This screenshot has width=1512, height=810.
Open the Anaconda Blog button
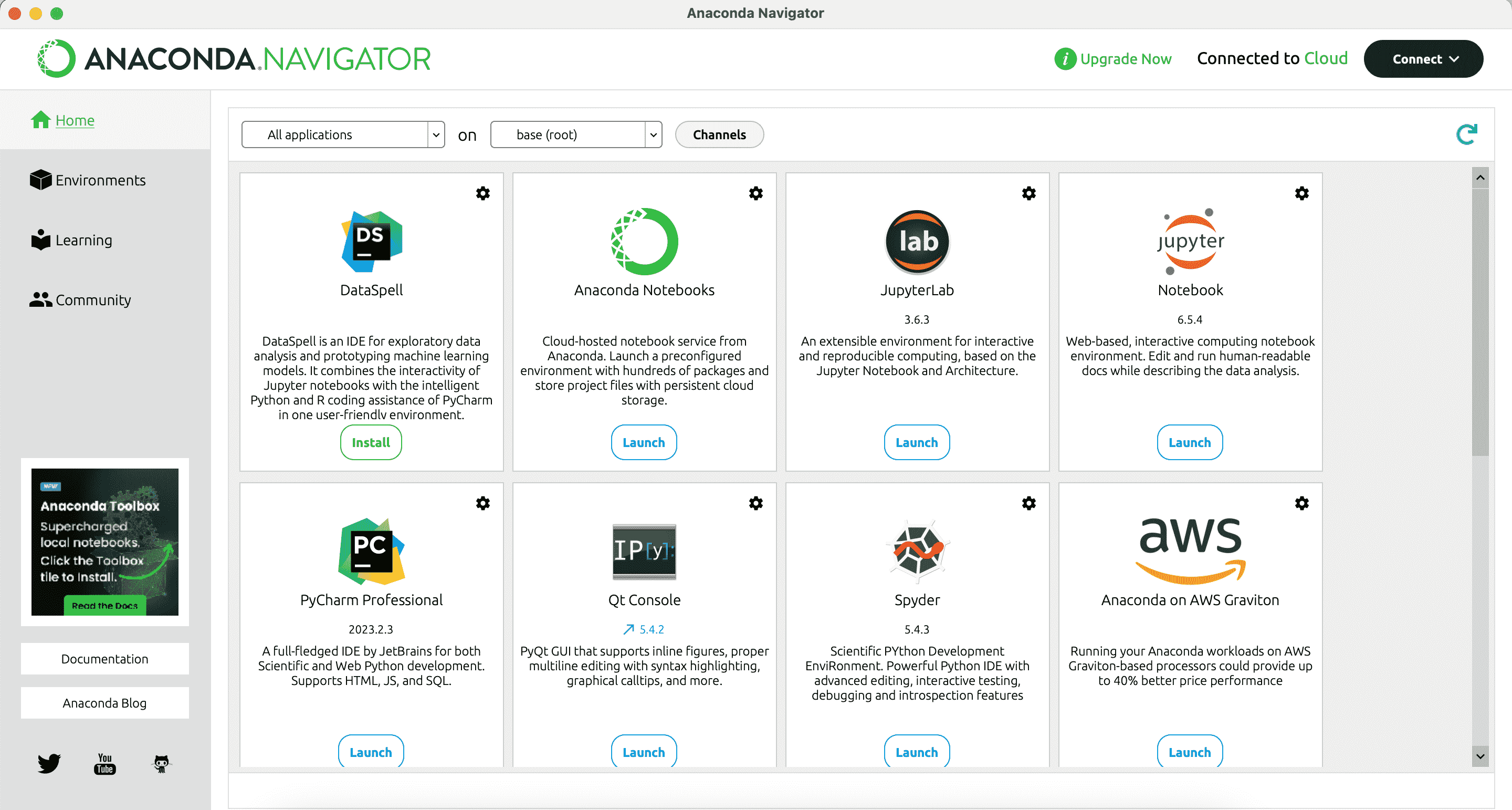104,702
